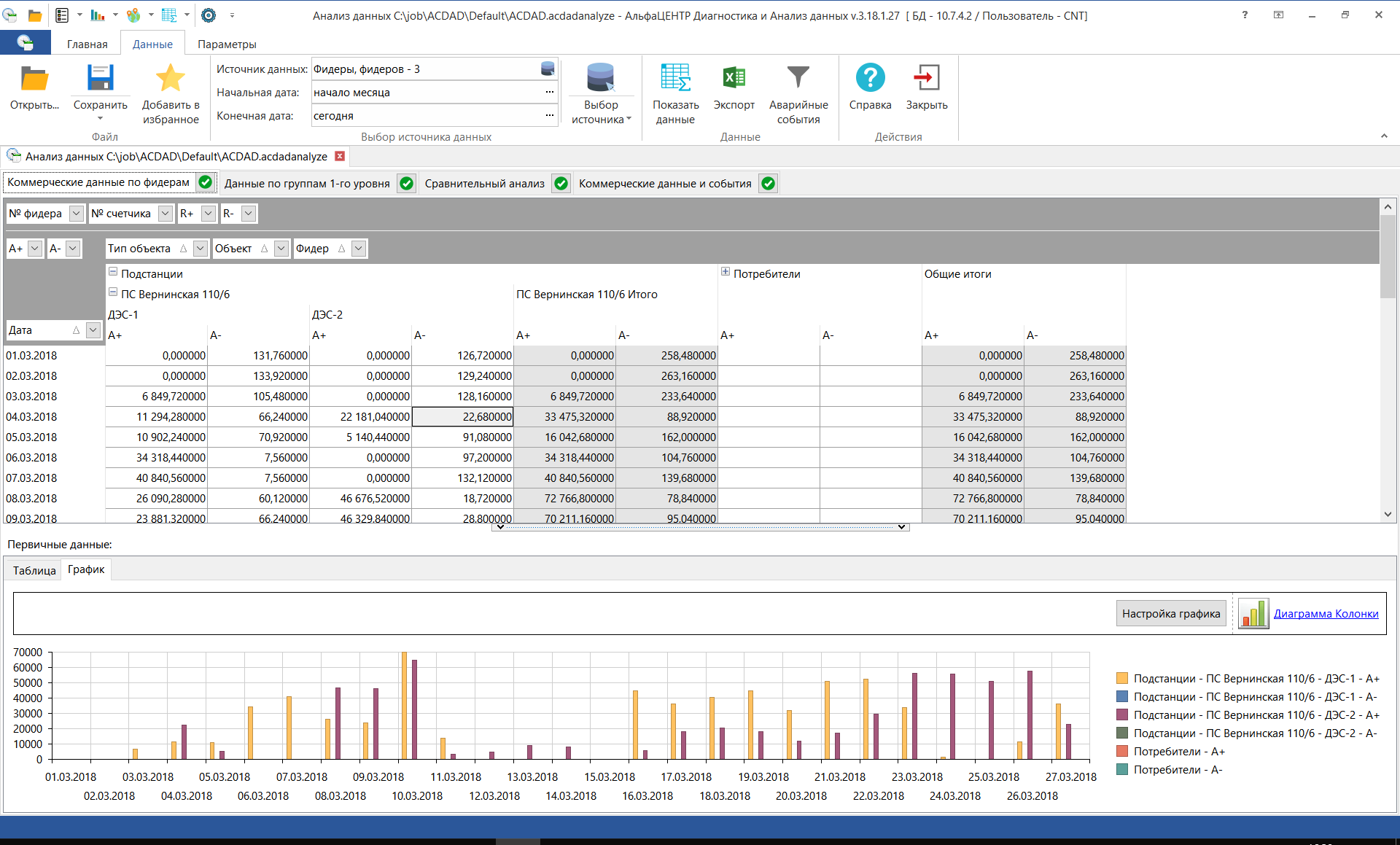This screenshot has width=1400, height=845.
Task: Export data using Excel icon
Action: [734, 79]
